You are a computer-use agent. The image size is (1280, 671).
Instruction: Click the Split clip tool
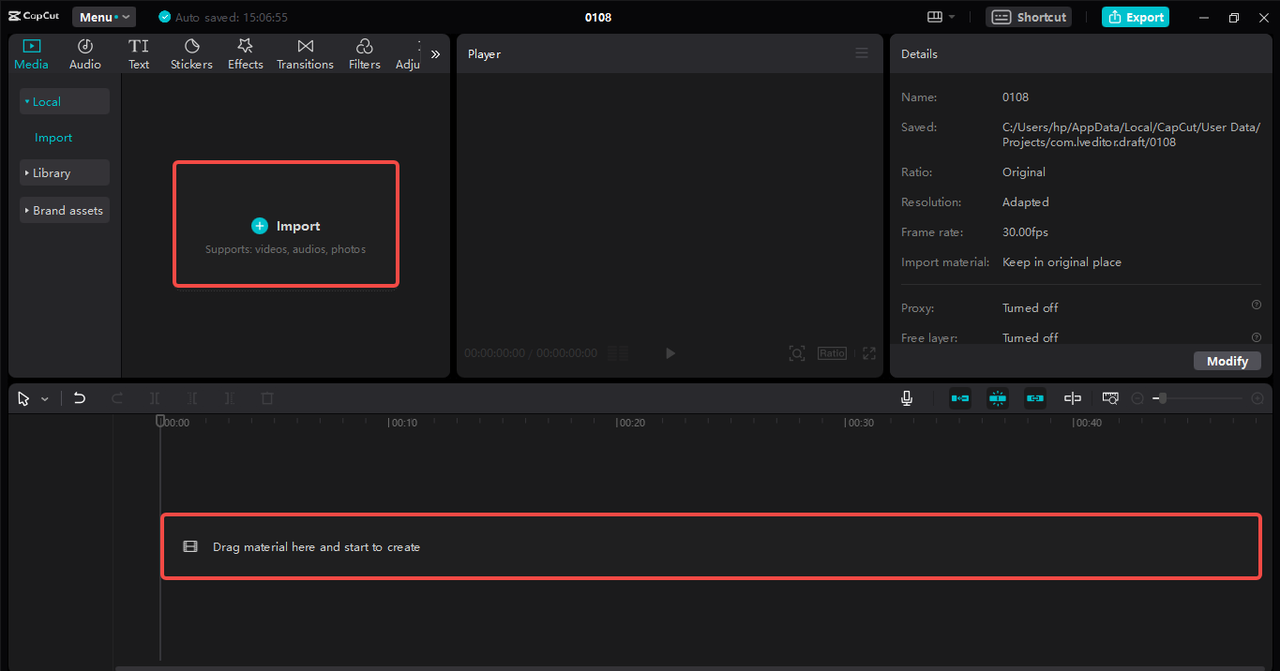155,398
